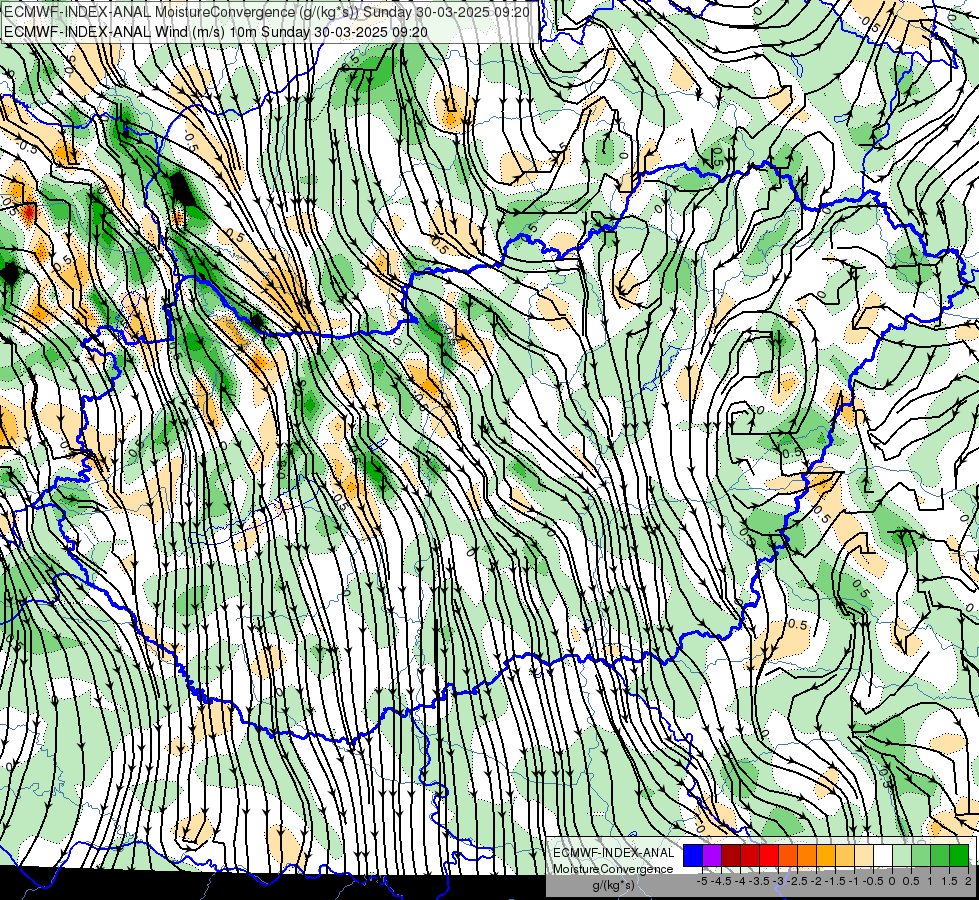This screenshot has height=900, width=979.
Task: Click the 2 tick label on legend
Action: (x=968, y=881)
